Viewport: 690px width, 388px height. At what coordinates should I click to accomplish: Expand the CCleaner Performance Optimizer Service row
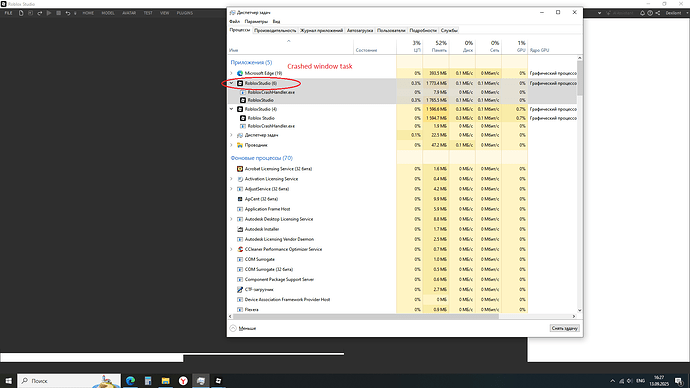coord(232,249)
